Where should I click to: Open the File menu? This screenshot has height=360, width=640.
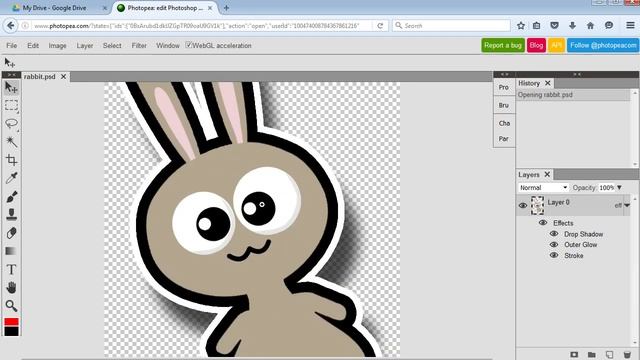click(x=11, y=46)
